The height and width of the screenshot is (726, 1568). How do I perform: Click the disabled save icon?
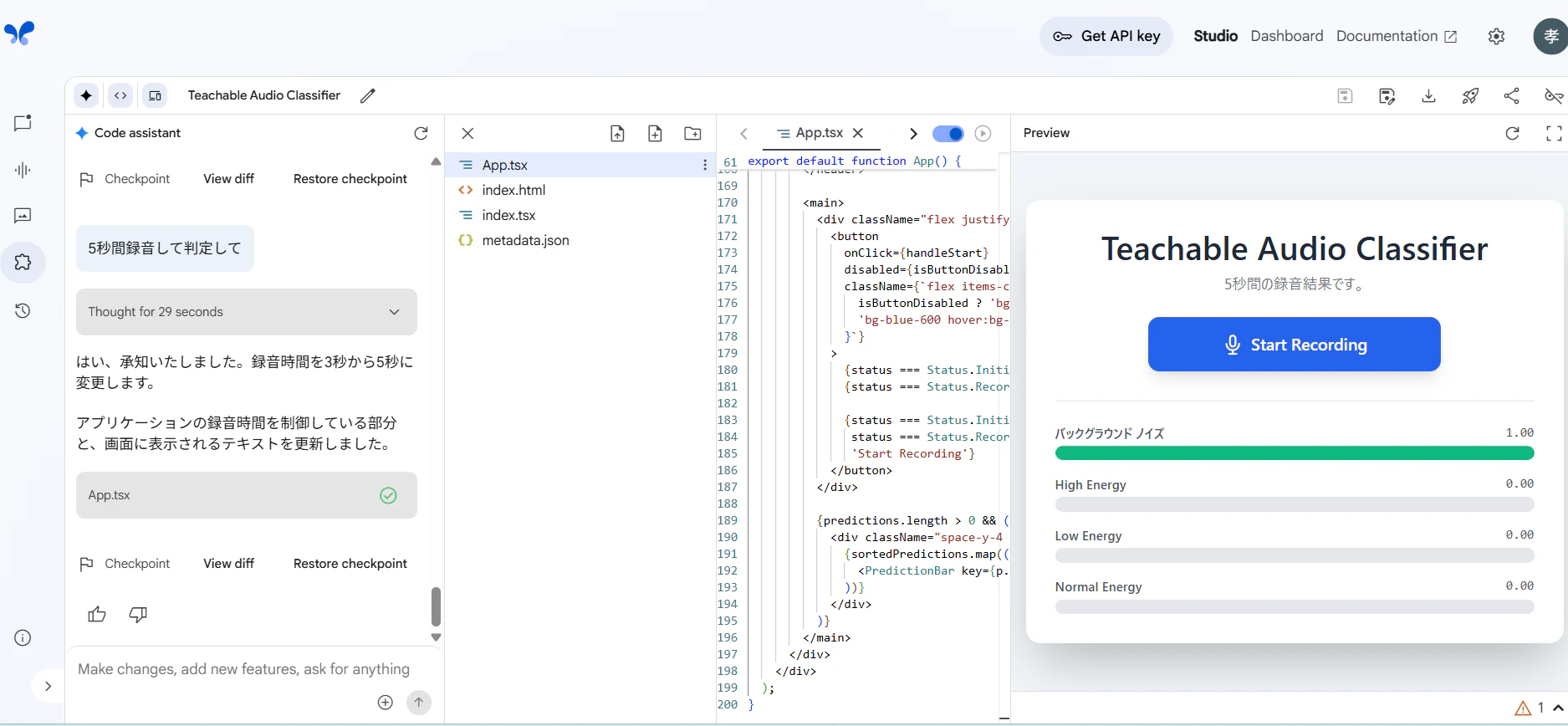pos(1345,95)
